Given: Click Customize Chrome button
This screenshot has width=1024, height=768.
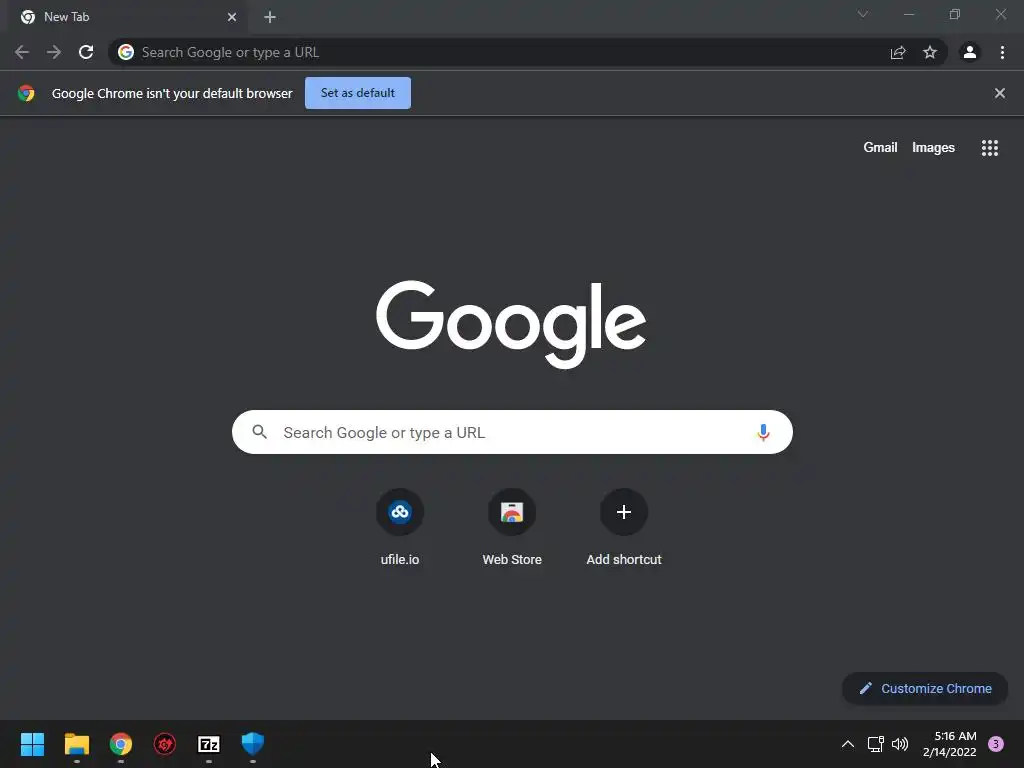Looking at the screenshot, I should tap(925, 688).
